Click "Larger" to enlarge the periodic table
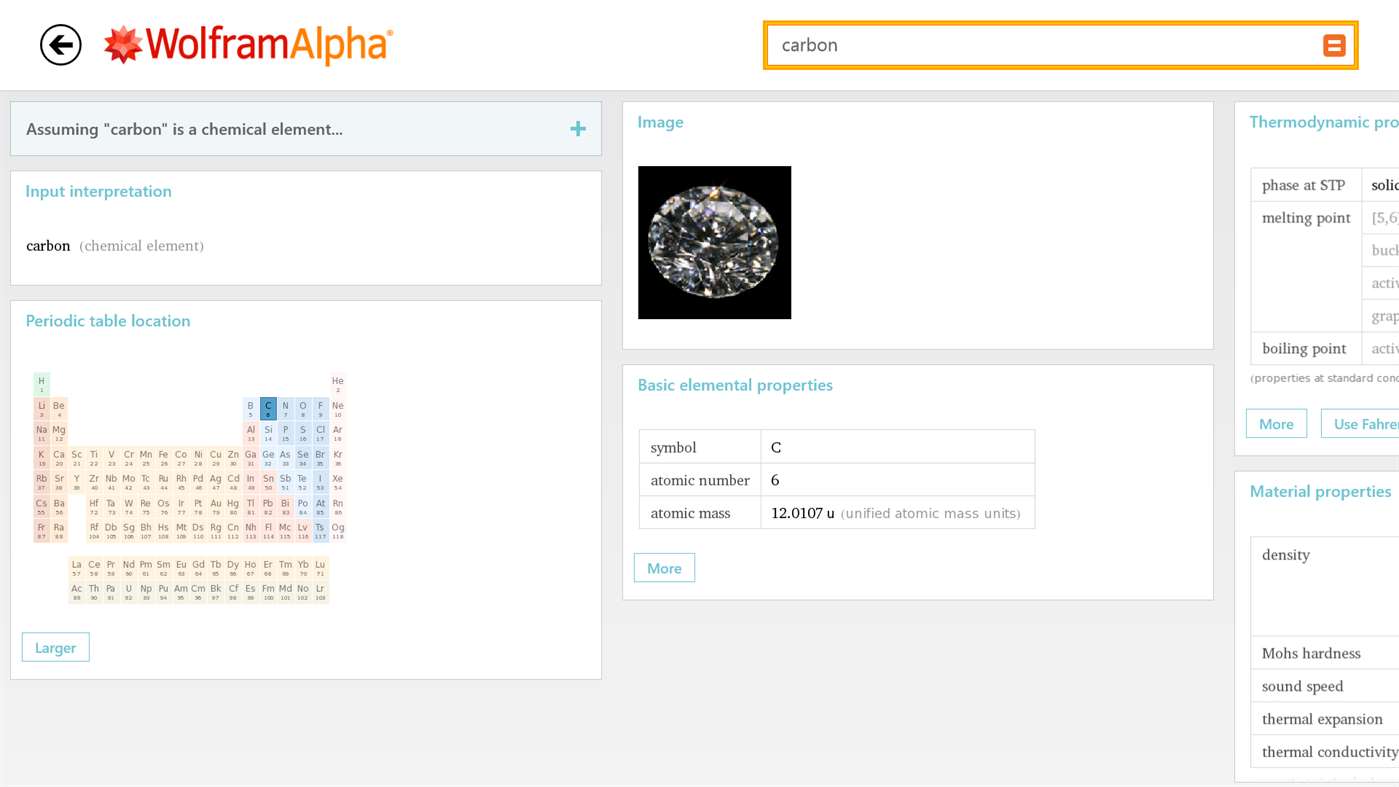This screenshot has height=787, width=1399. coord(55,647)
